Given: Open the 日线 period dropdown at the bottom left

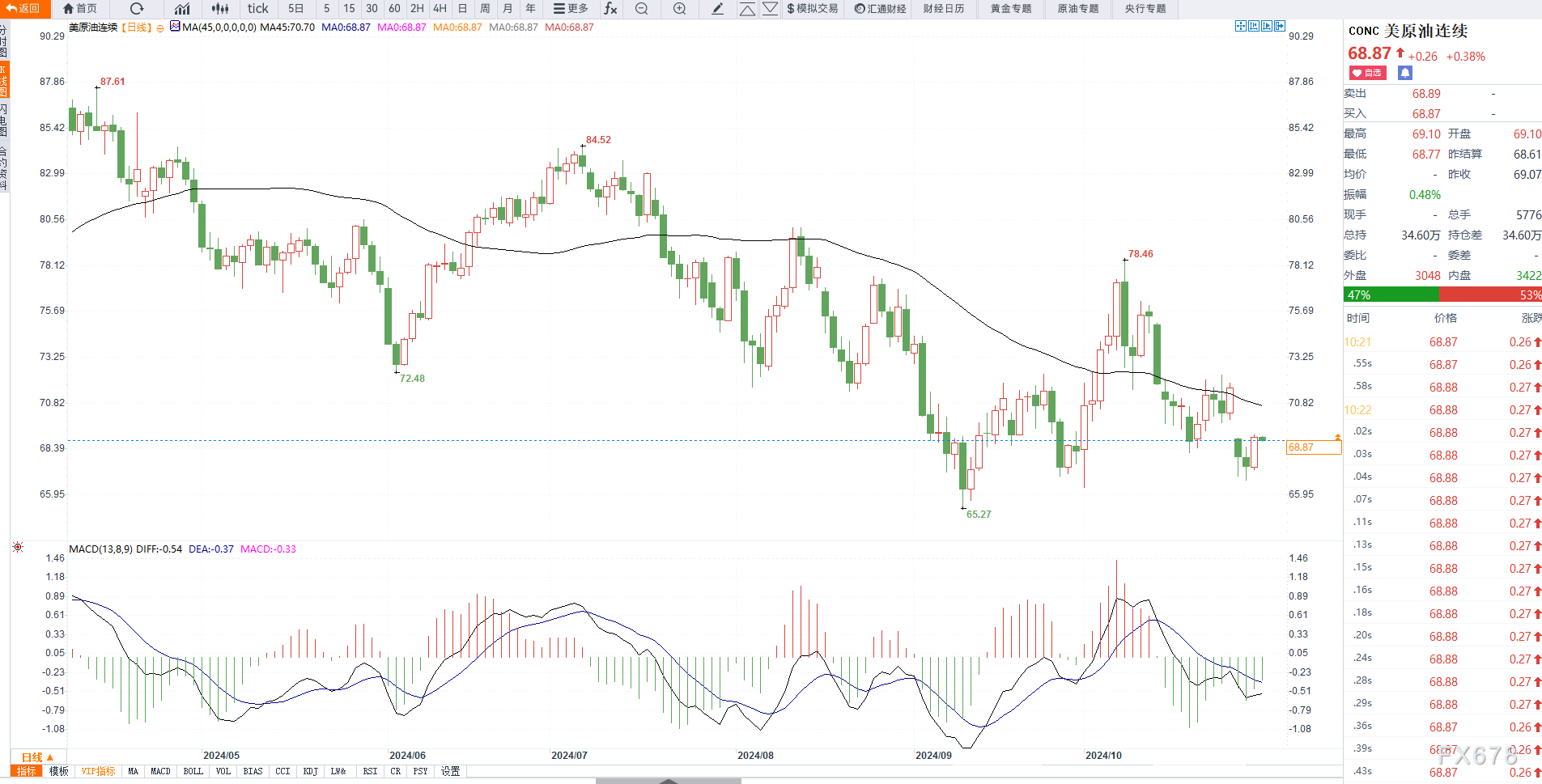Looking at the screenshot, I should pyautogui.click(x=37, y=757).
